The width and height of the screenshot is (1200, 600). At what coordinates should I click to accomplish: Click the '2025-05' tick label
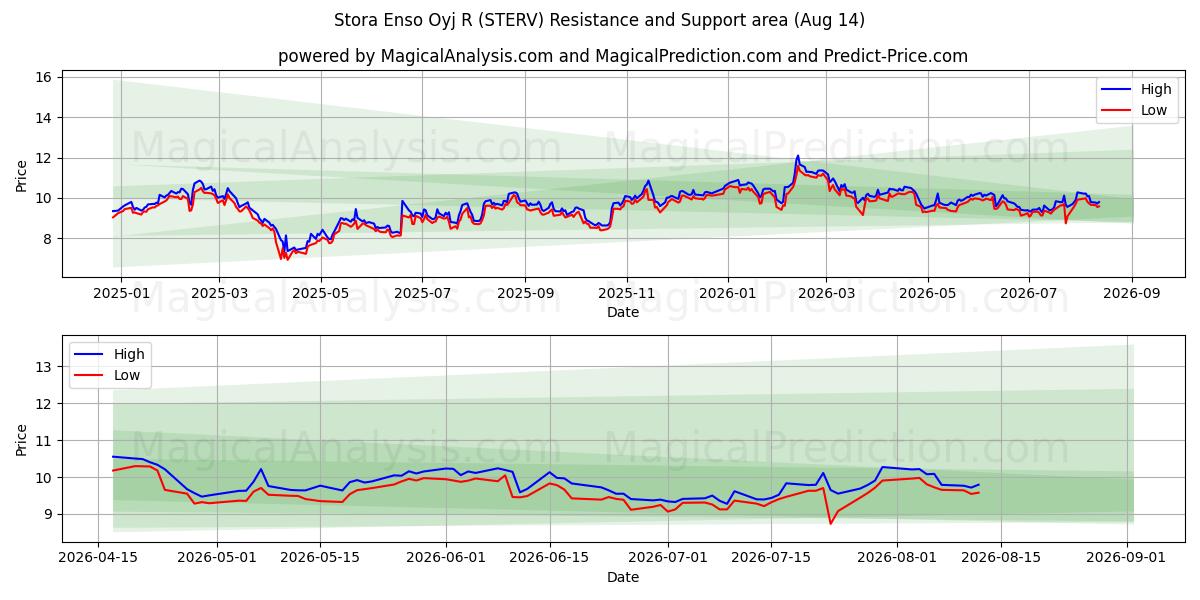[320, 294]
